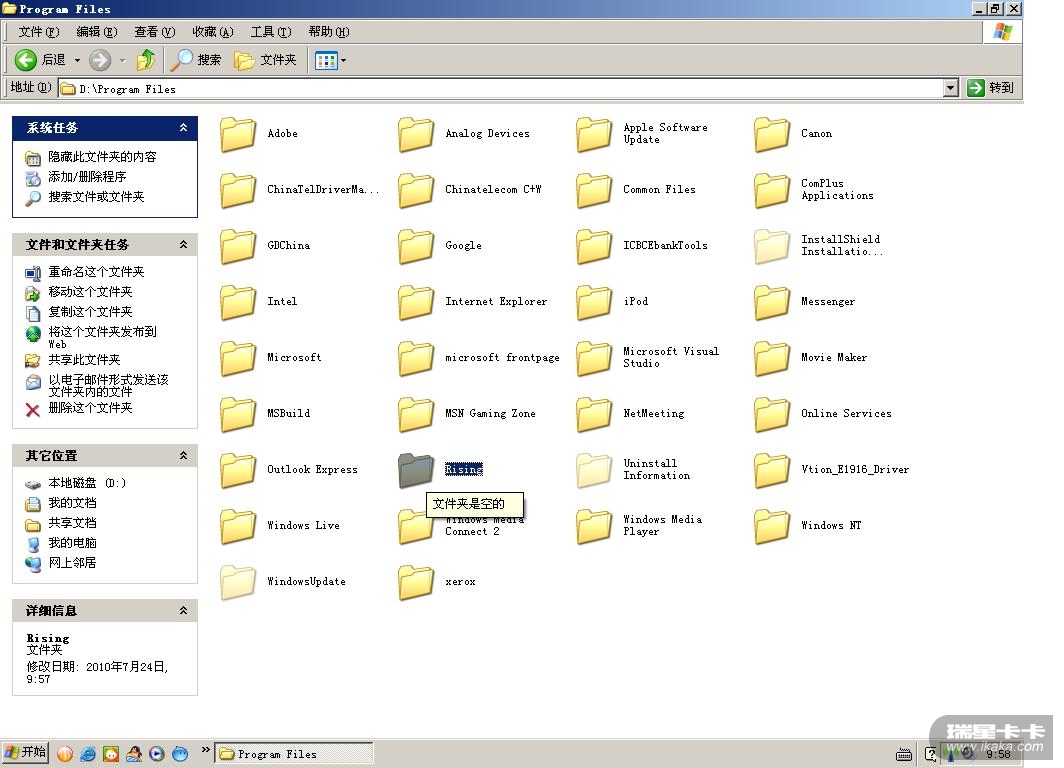Open the Views dropdown in toolbar
This screenshot has height=768, width=1064.
click(x=330, y=60)
